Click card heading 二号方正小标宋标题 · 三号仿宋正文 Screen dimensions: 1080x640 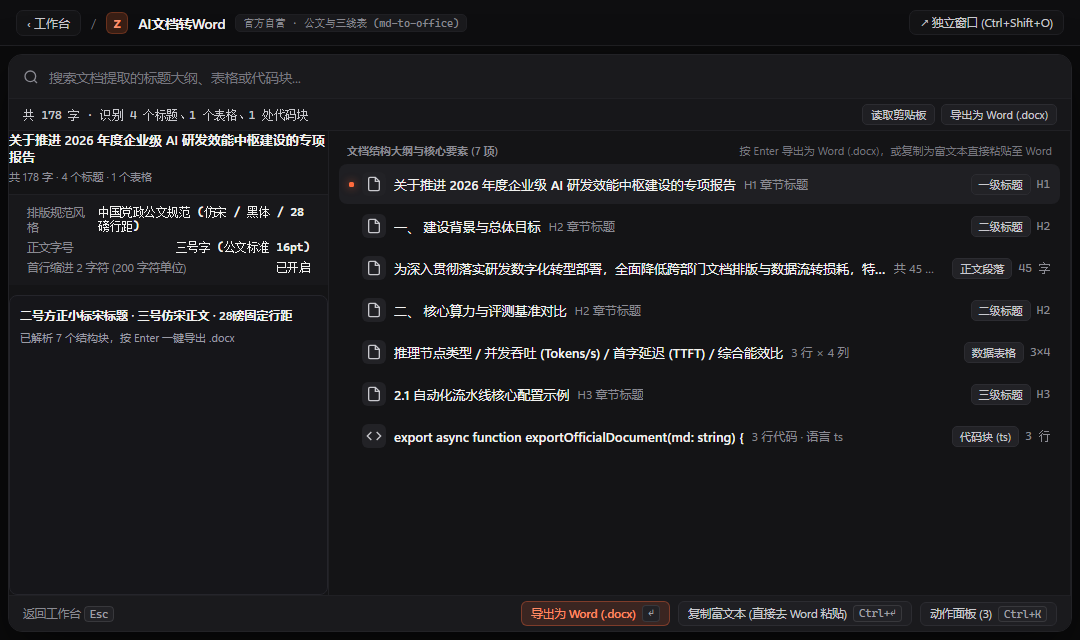coord(156,316)
